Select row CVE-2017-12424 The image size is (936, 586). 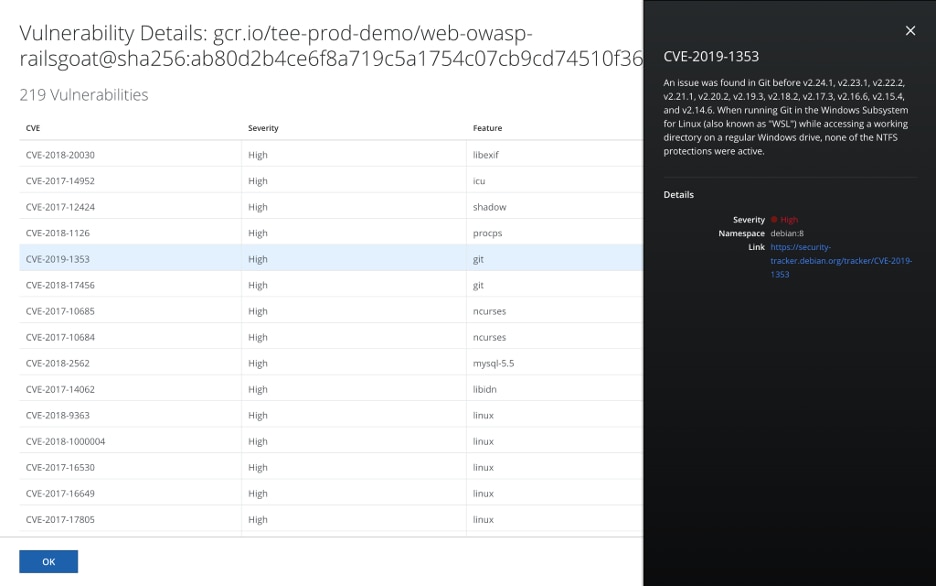[331, 207]
